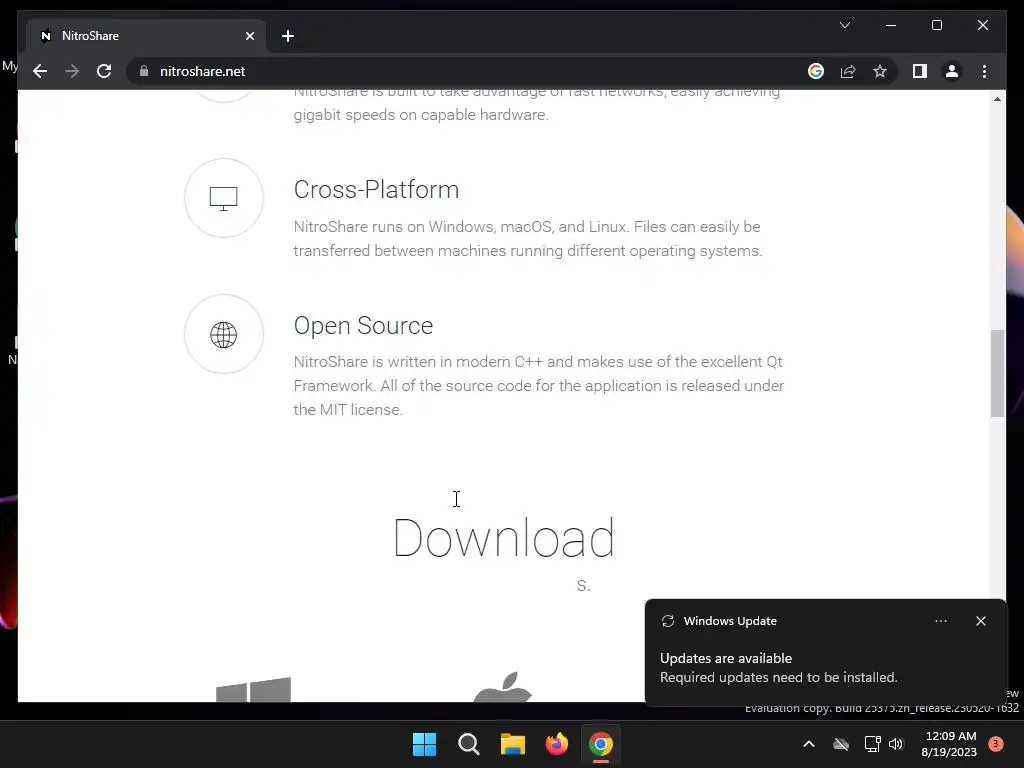Open Windows Update notification options menu
The width and height of the screenshot is (1024, 768).
click(941, 621)
